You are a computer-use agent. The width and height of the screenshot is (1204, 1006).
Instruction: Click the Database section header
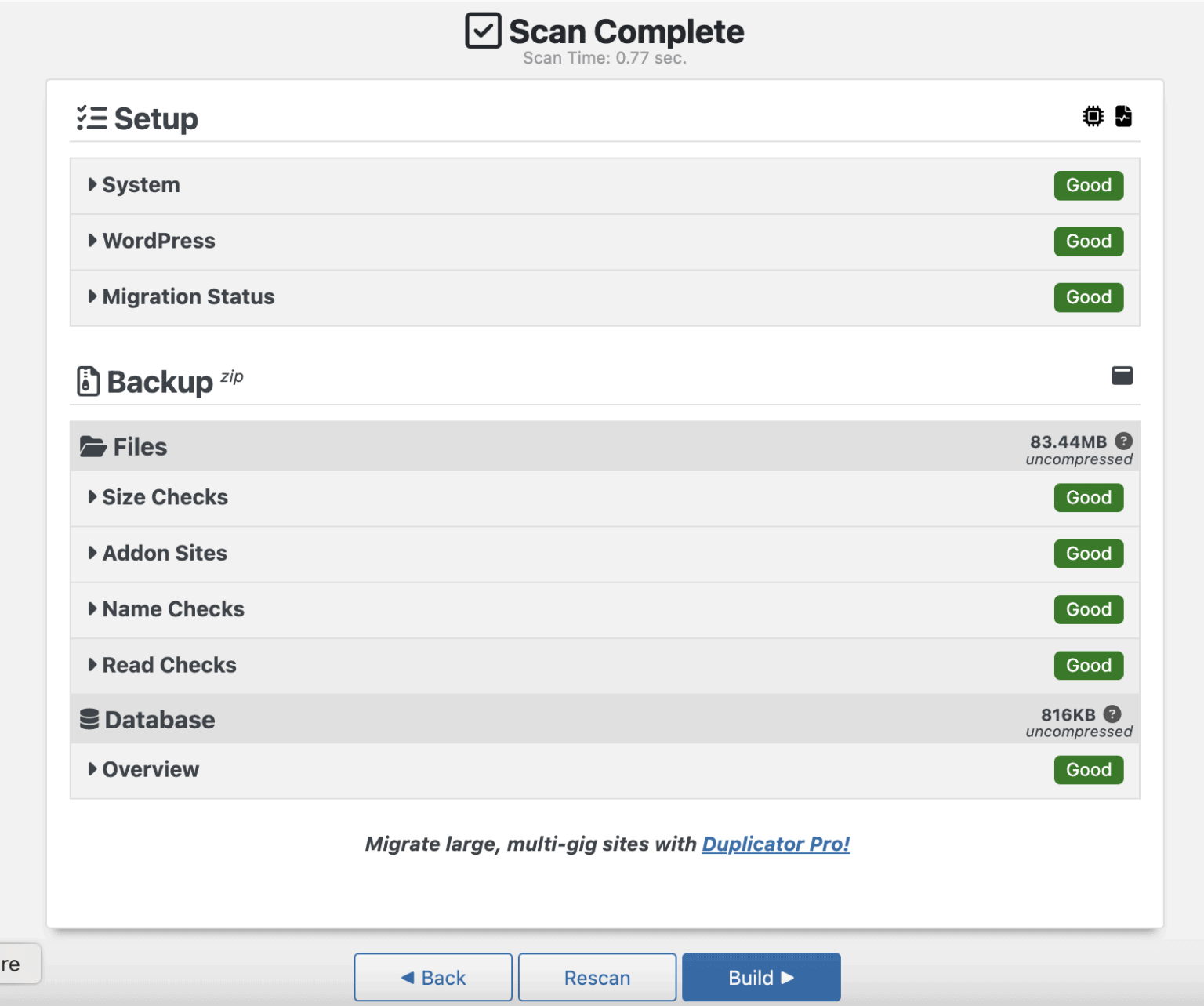coord(604,719)
